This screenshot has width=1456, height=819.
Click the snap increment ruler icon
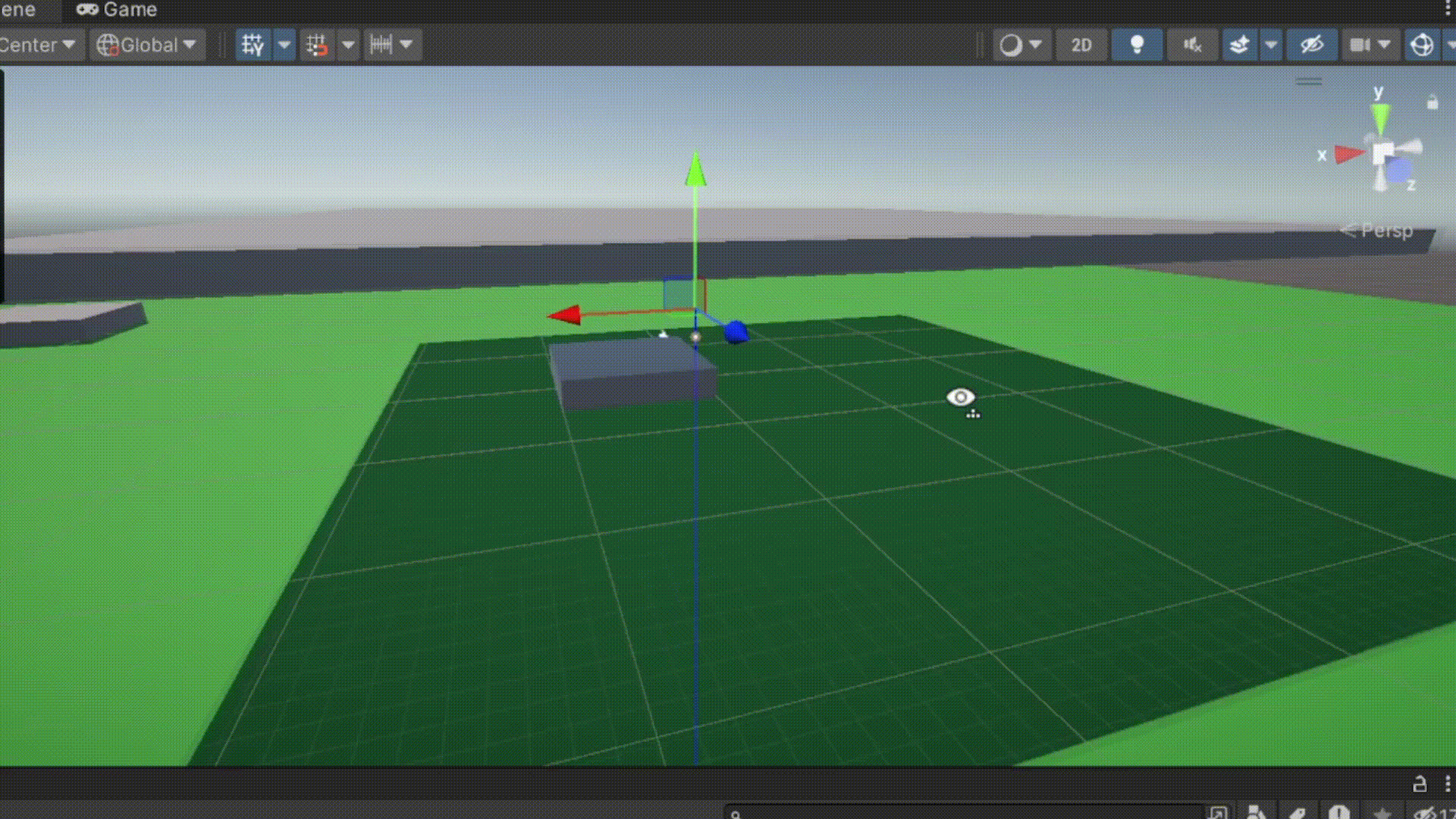pos(381,45)
